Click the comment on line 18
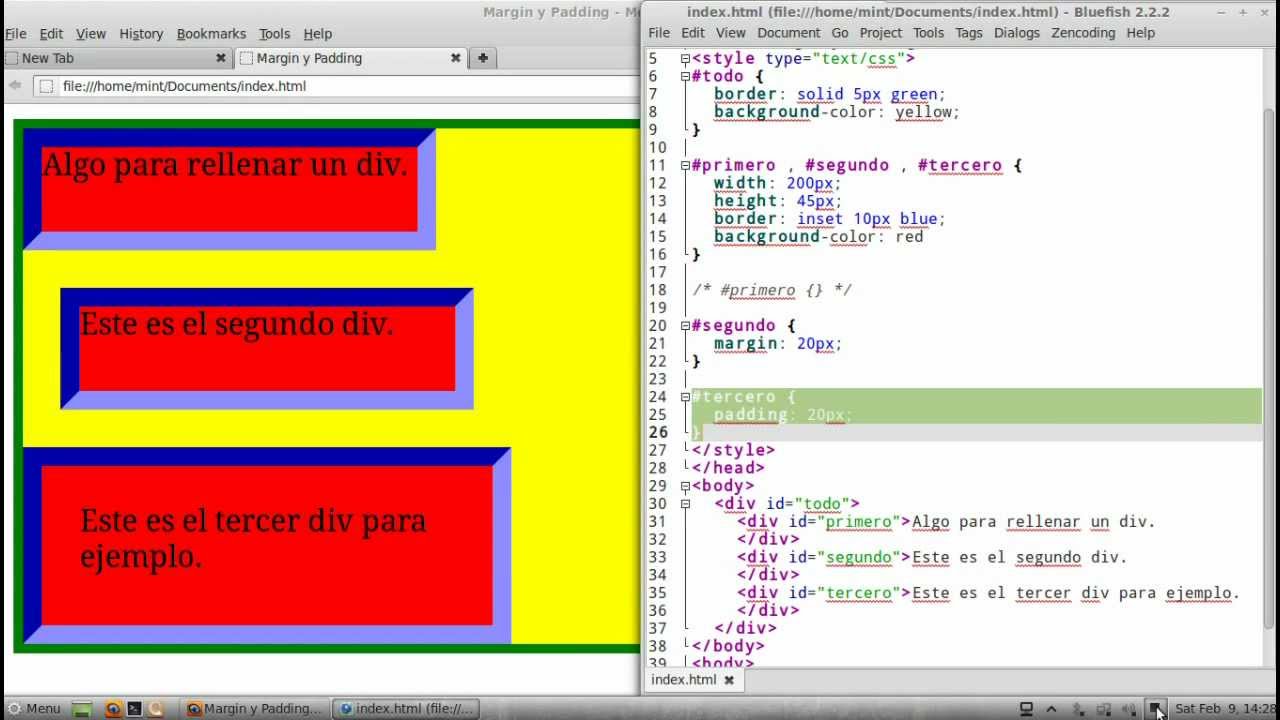This screenshot has width=1280, height=720. point(772,290)
